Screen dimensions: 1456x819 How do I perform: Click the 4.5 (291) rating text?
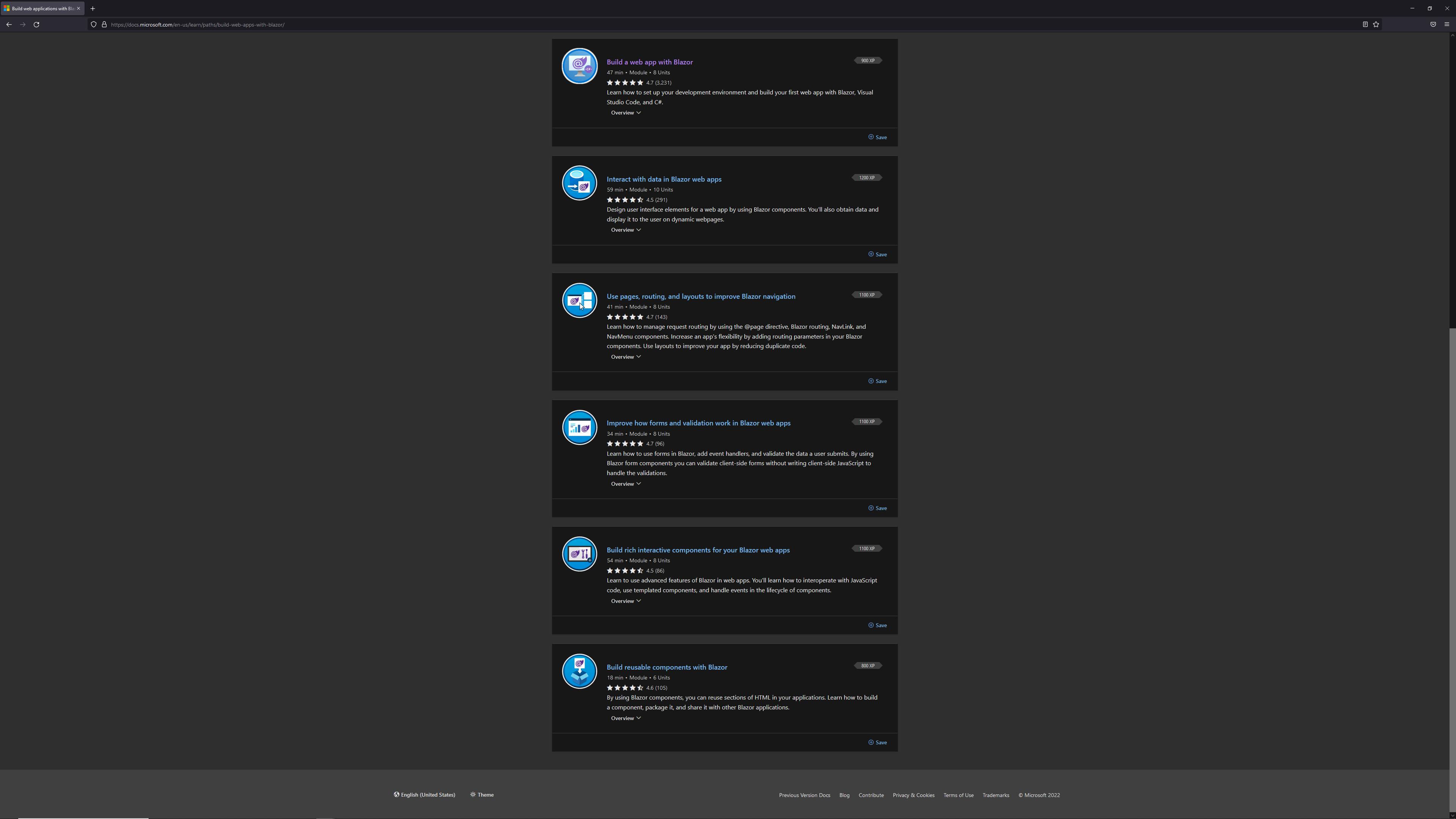(x=657, y=199)
